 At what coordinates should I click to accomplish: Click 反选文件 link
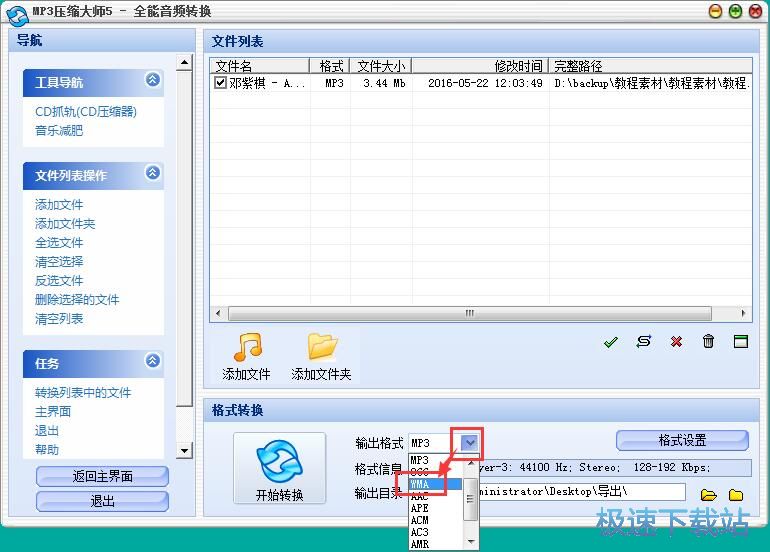pyautogui.click(x=59, y=281)
